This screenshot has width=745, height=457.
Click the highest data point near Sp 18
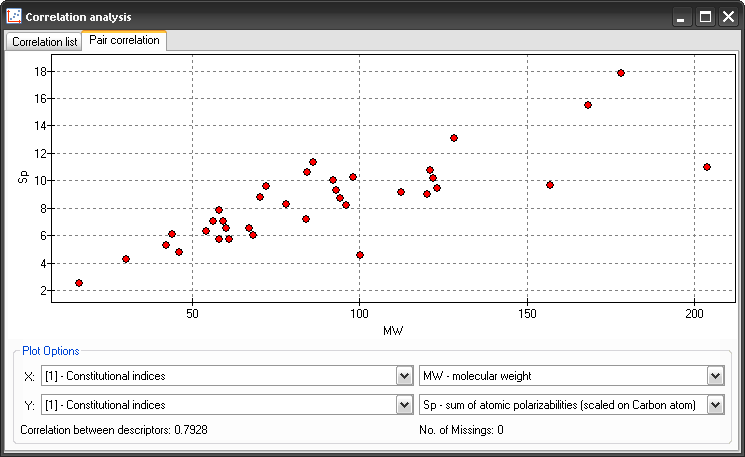621,73
